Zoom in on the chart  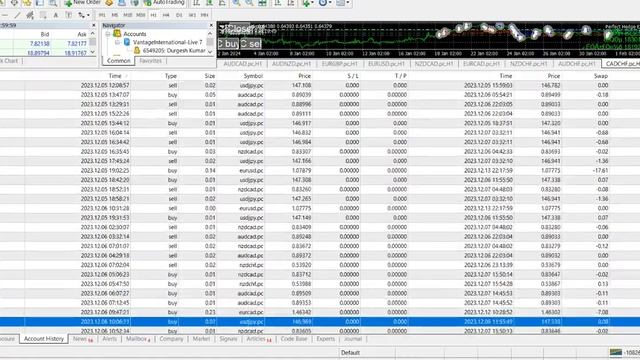(236, 2)
